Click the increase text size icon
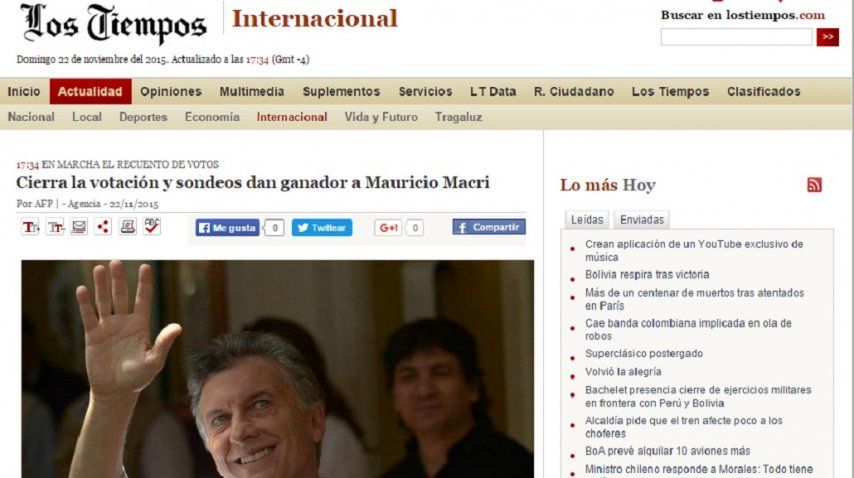This screenshot has width=854, height=478. tap(30, 227)
